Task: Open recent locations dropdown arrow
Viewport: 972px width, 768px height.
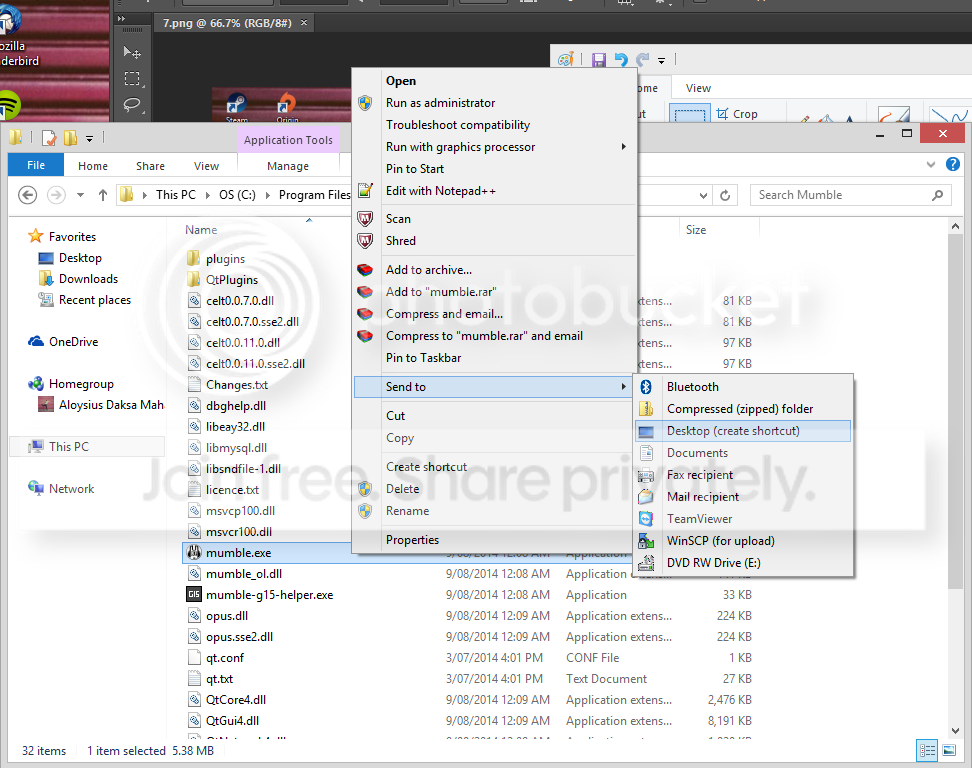Action: [81, 195]
